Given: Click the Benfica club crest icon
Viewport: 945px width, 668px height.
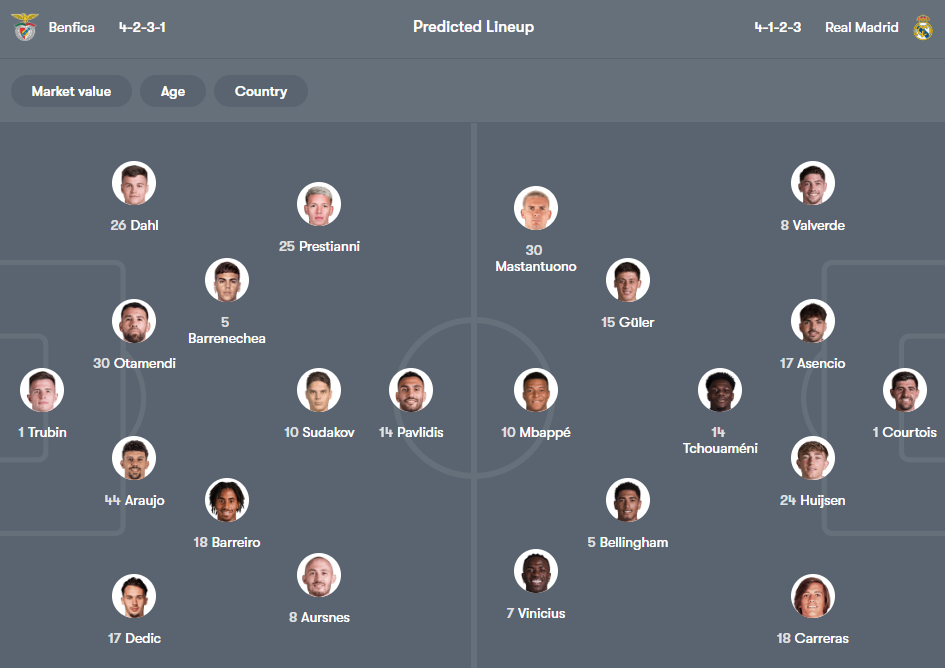Looking at the screenshot, I should 22,27.
